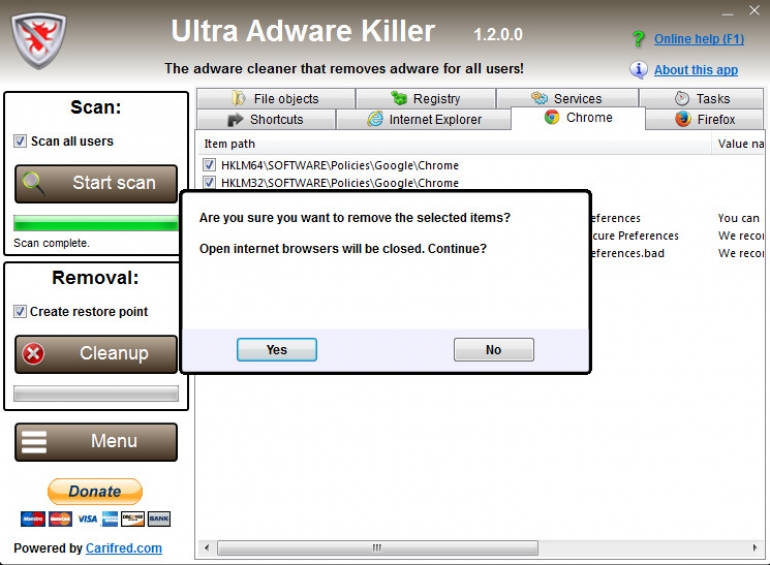This screenshot has width=770, height=565.
Task: Toggle the Scan all users checkbox
Action: (x=20, y=141)
